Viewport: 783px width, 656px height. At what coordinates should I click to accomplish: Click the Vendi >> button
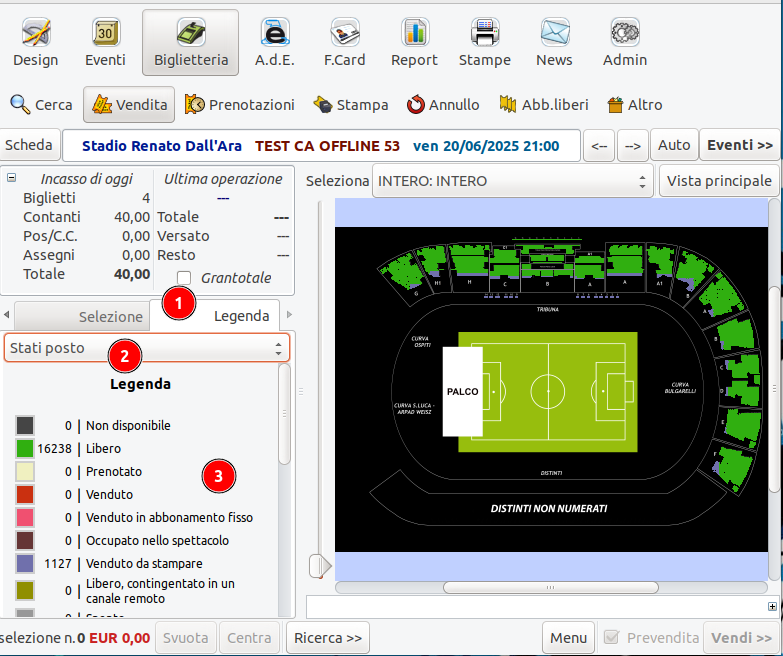coord(742,638)
